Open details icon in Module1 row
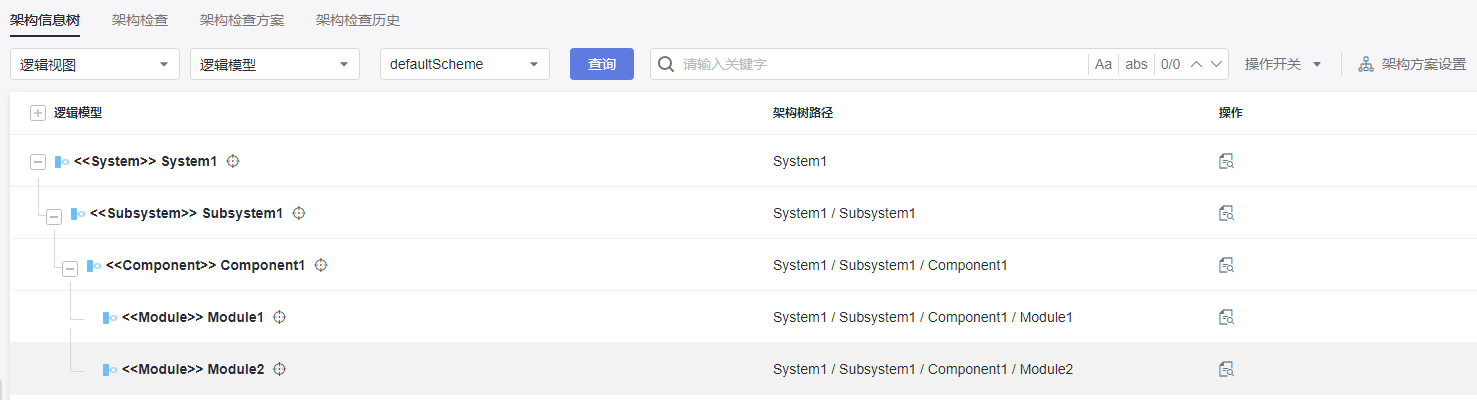This screenshot has height=400, width=1477. coord(1226,317)
